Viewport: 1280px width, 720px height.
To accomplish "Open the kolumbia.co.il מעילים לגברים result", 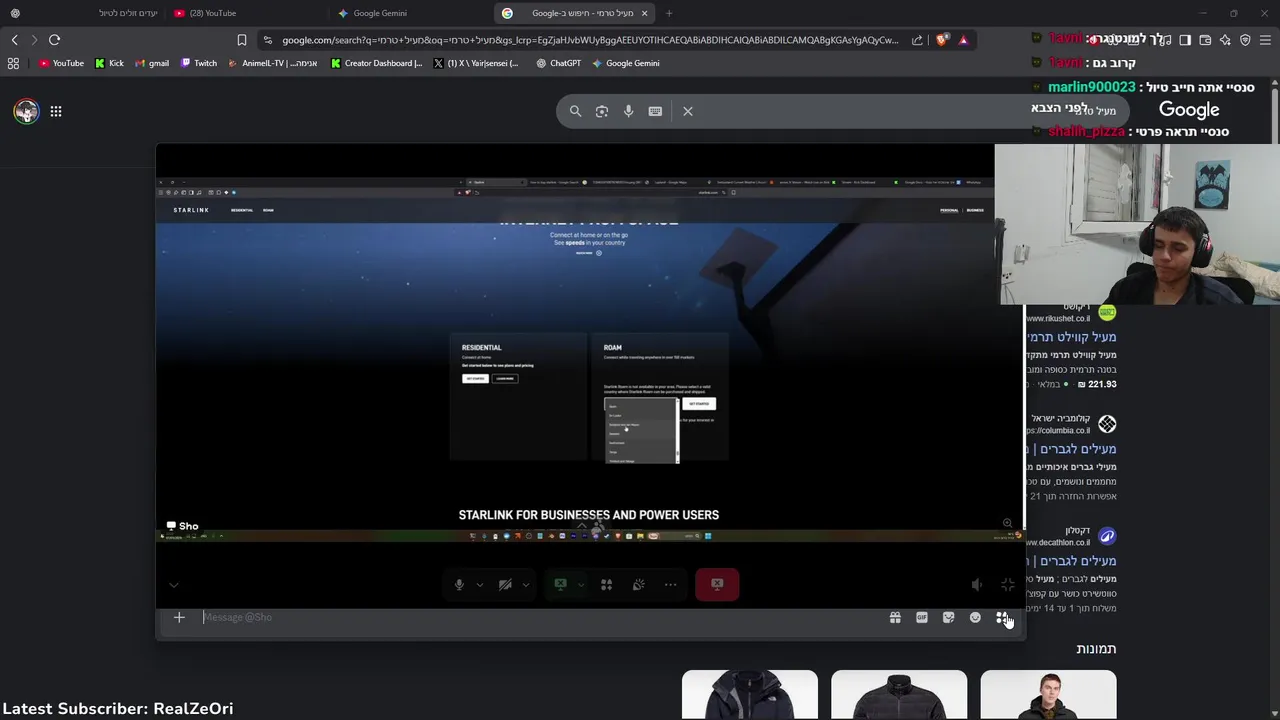I will point(1071,449).
